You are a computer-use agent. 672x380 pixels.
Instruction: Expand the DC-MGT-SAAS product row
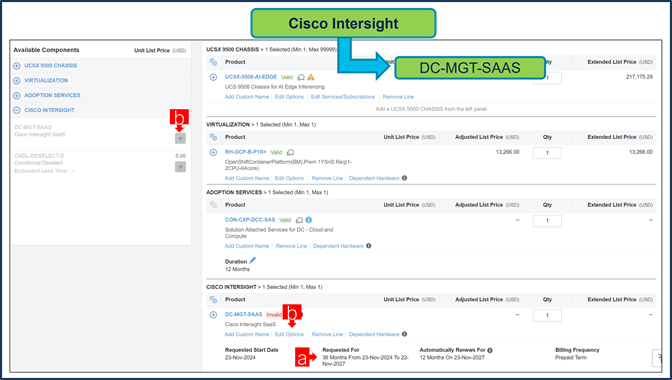[213, 315]
